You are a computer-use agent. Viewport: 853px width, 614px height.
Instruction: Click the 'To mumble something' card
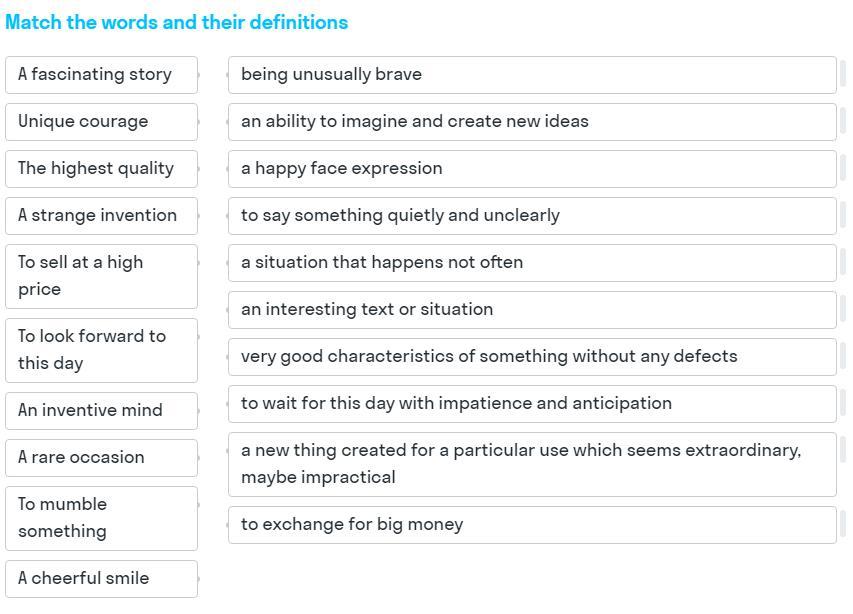(x=101, y=518)
